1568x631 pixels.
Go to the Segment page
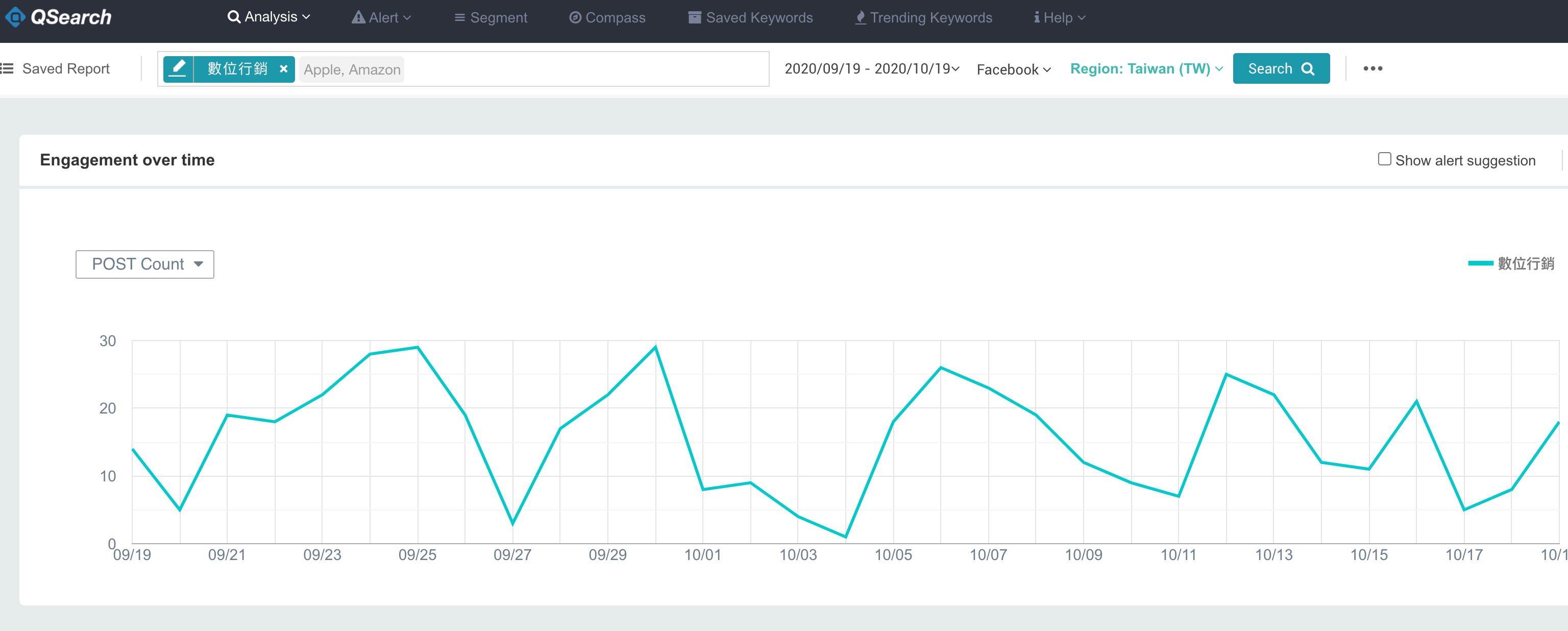coord(491,18)
